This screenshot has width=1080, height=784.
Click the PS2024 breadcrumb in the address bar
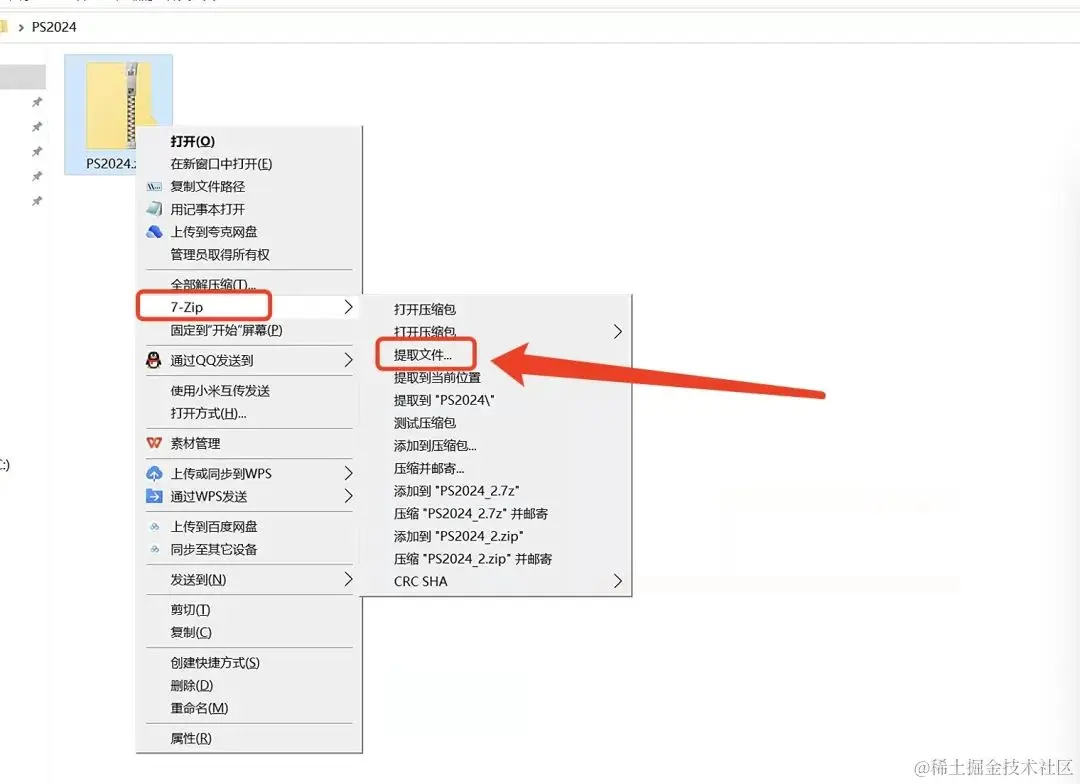(x=52, y=27)
